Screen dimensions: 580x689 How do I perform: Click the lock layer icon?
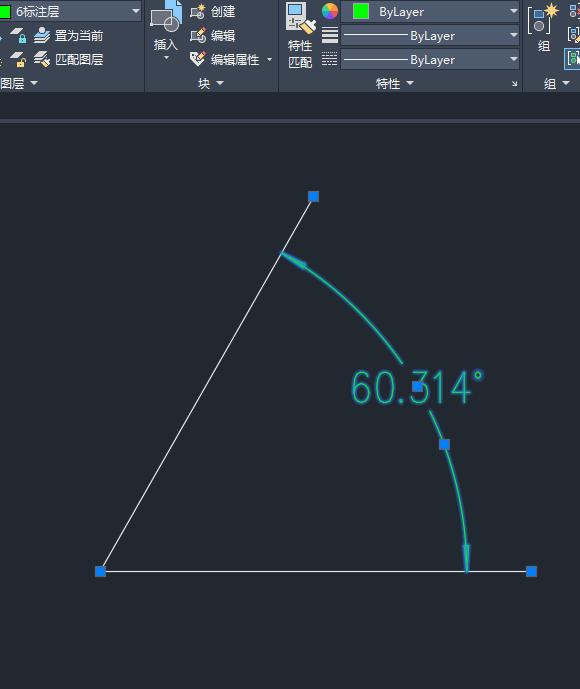click(x=18, y=35)
